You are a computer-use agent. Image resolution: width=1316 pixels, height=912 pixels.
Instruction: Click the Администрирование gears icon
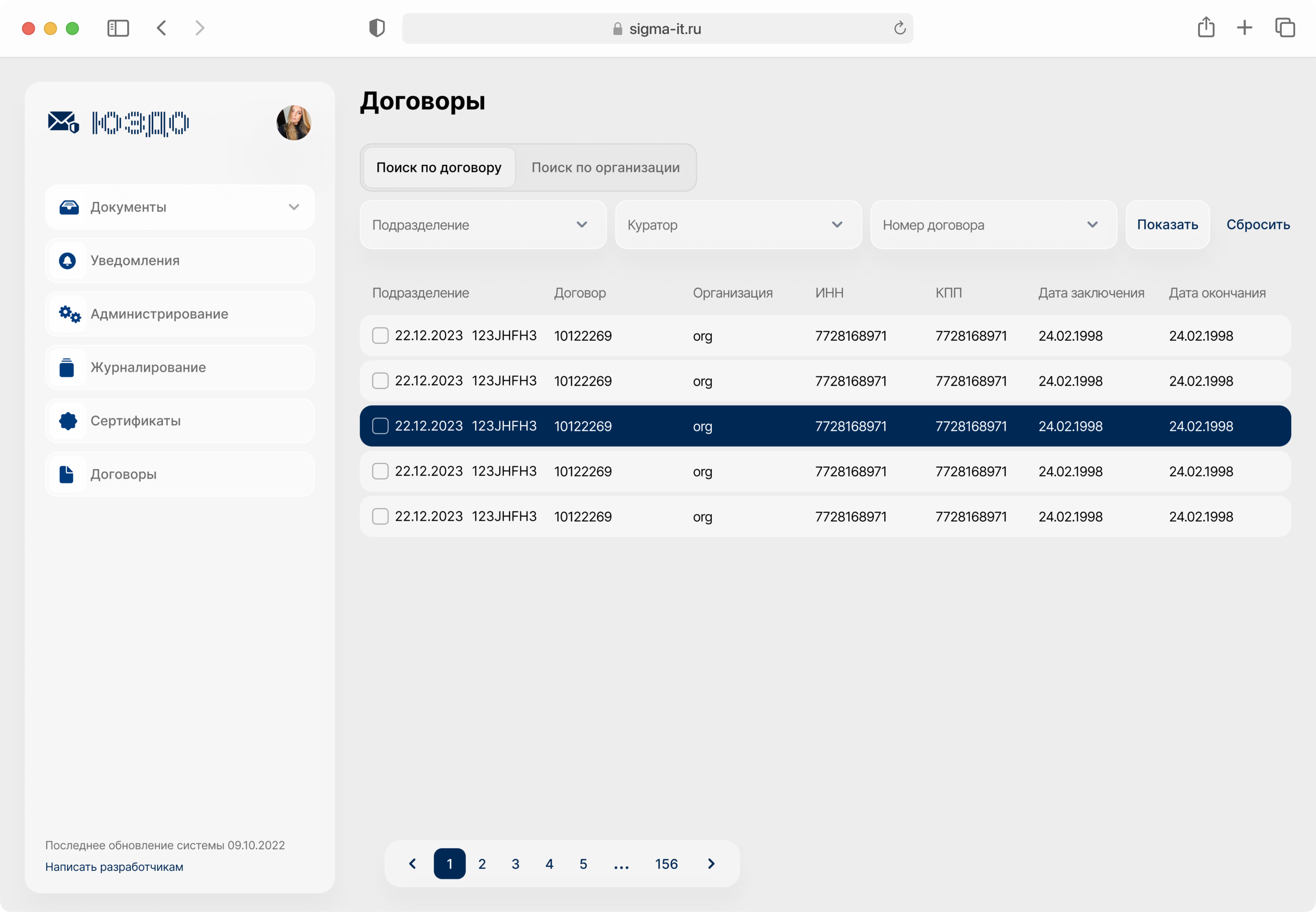point(70,314)
